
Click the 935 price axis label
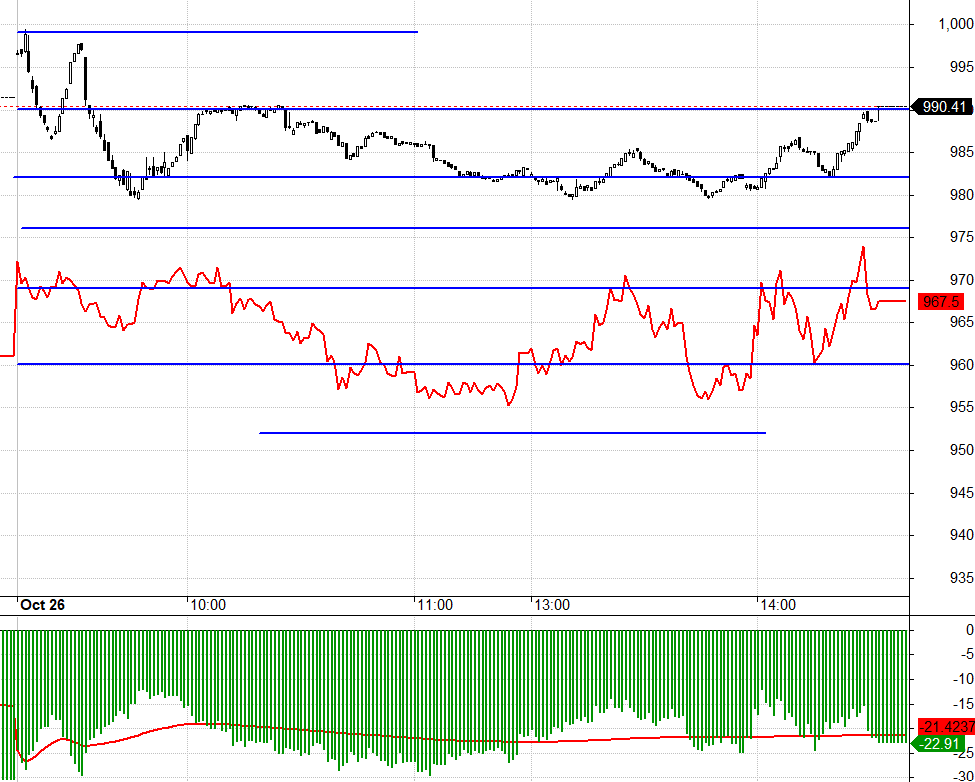click(x=961, y=578)
